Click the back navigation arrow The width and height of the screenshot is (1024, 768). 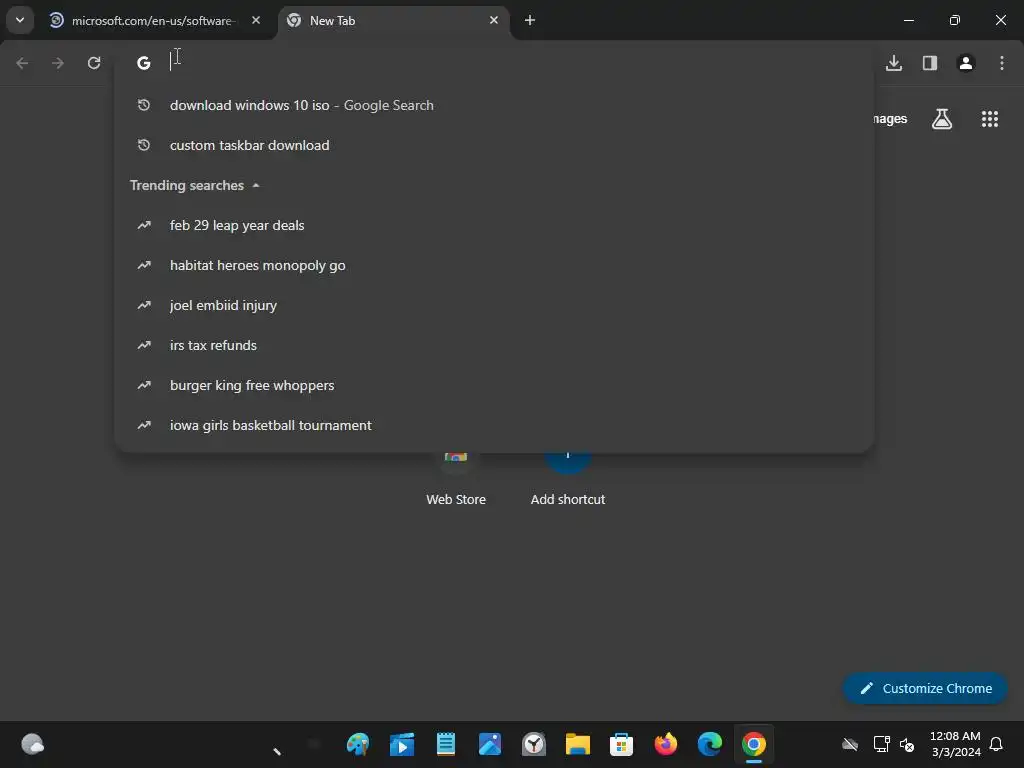22,63
